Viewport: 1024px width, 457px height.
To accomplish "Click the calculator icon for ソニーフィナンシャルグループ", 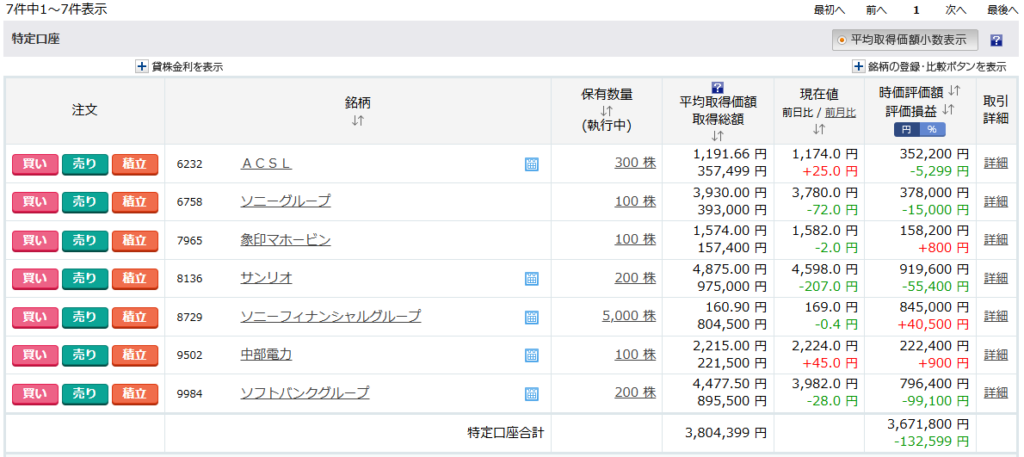I will (532, 317).
